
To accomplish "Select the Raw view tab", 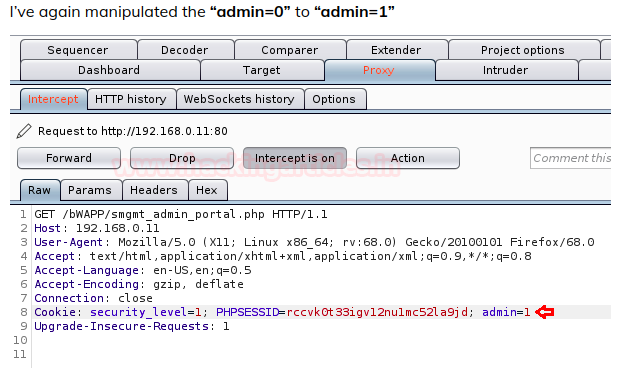I will pos(40,190).
